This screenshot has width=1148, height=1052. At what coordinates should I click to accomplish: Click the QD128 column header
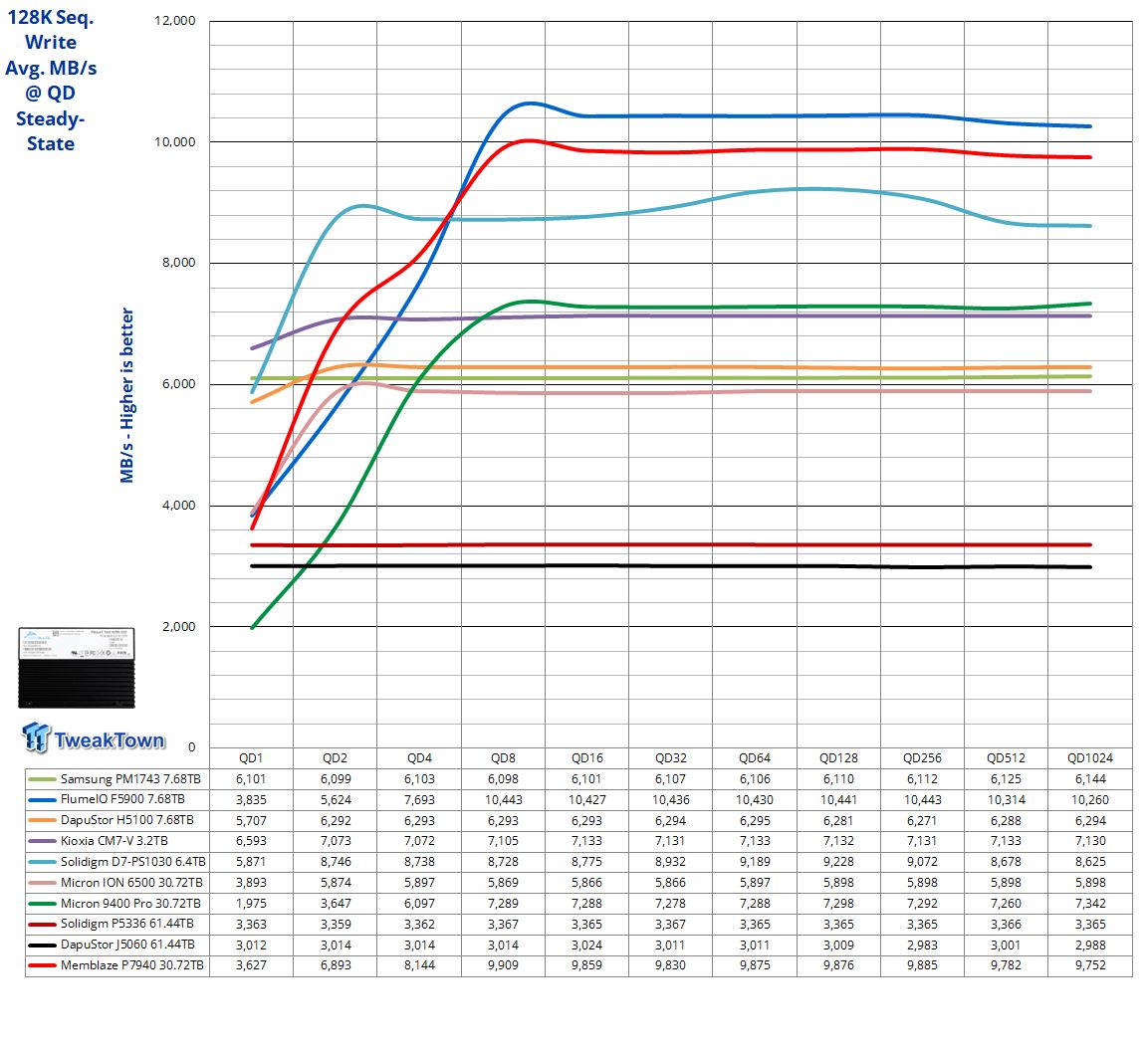(838, 758)
